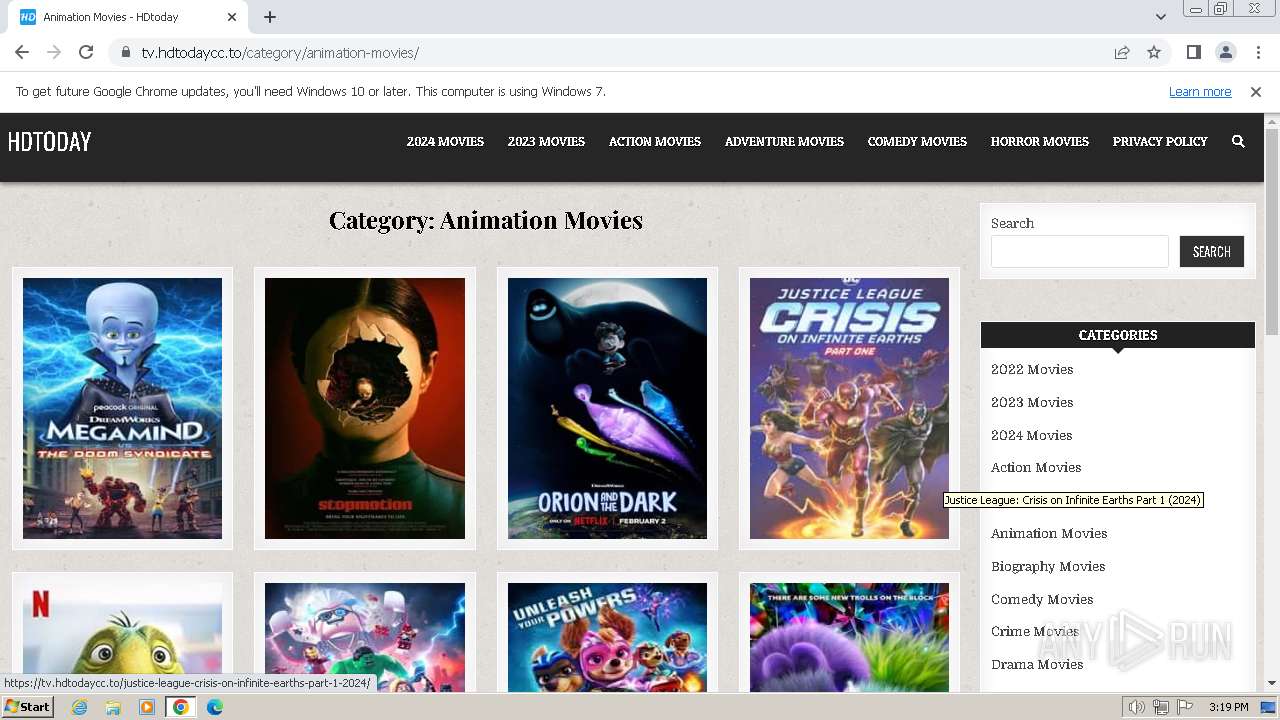The image size is (1280, 720).
Task: Open Windows Explorer folder in taskbar
Action: [113, 707]
